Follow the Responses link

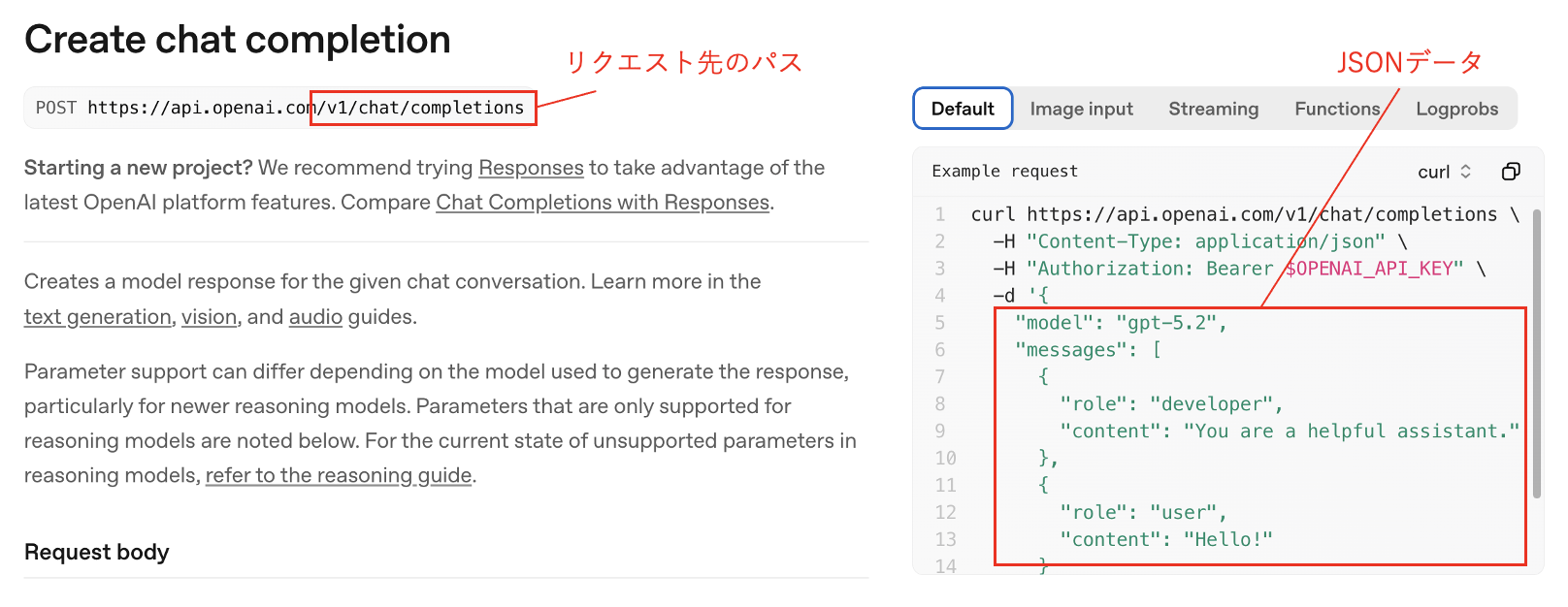(531, 168)
